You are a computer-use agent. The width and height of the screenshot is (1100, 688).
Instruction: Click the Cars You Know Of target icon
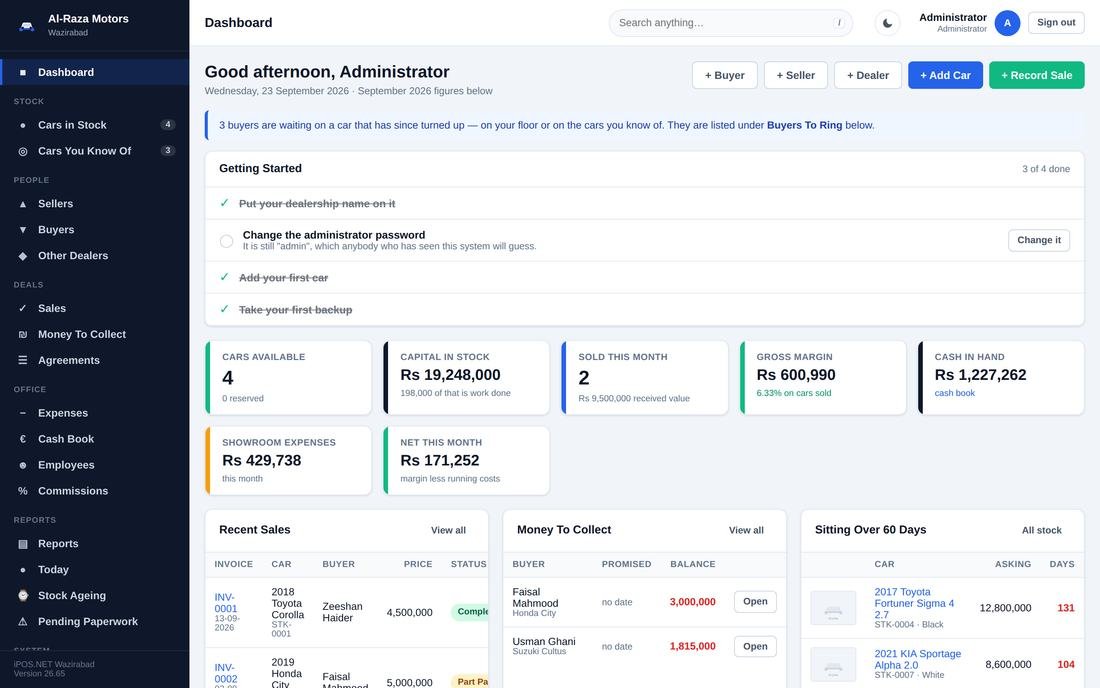(22, 151)
